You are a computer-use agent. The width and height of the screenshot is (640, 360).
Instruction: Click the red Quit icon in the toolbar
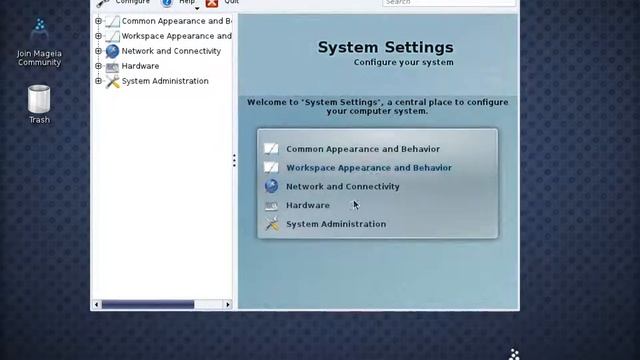[x=212, y=3]
